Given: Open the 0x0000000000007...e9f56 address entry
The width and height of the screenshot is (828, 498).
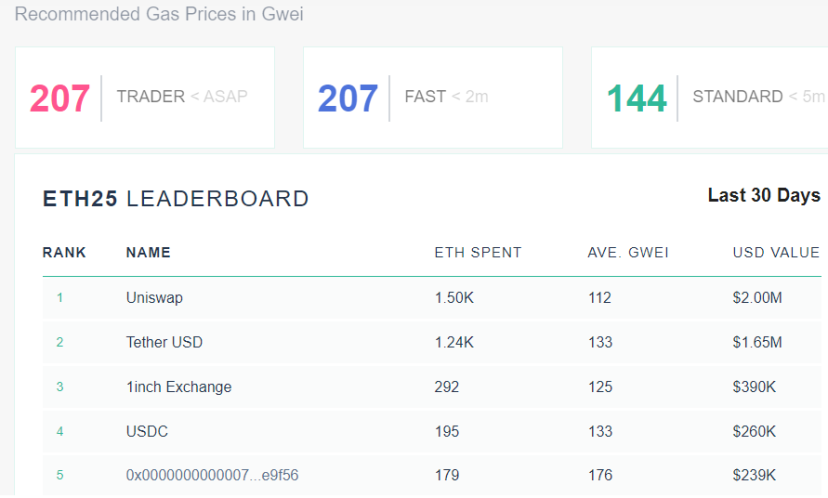Looking at the screenshot, I should 212,475.
